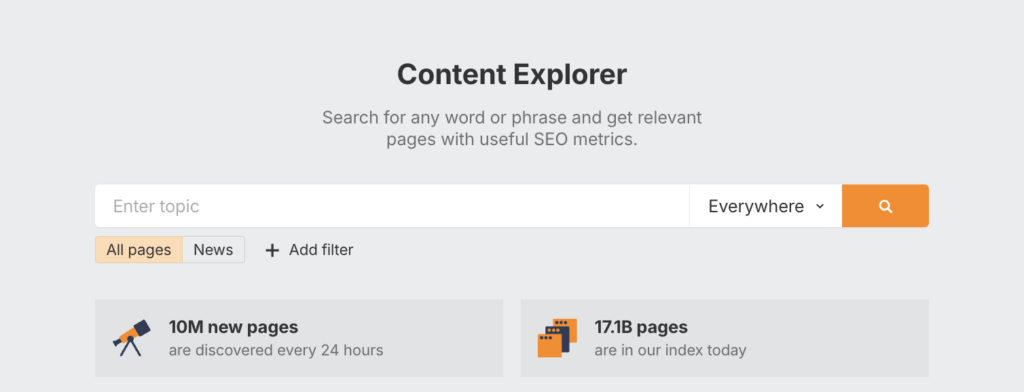
Task: Open the Everywhere search scope dropdown
Action: click(765, 206)
